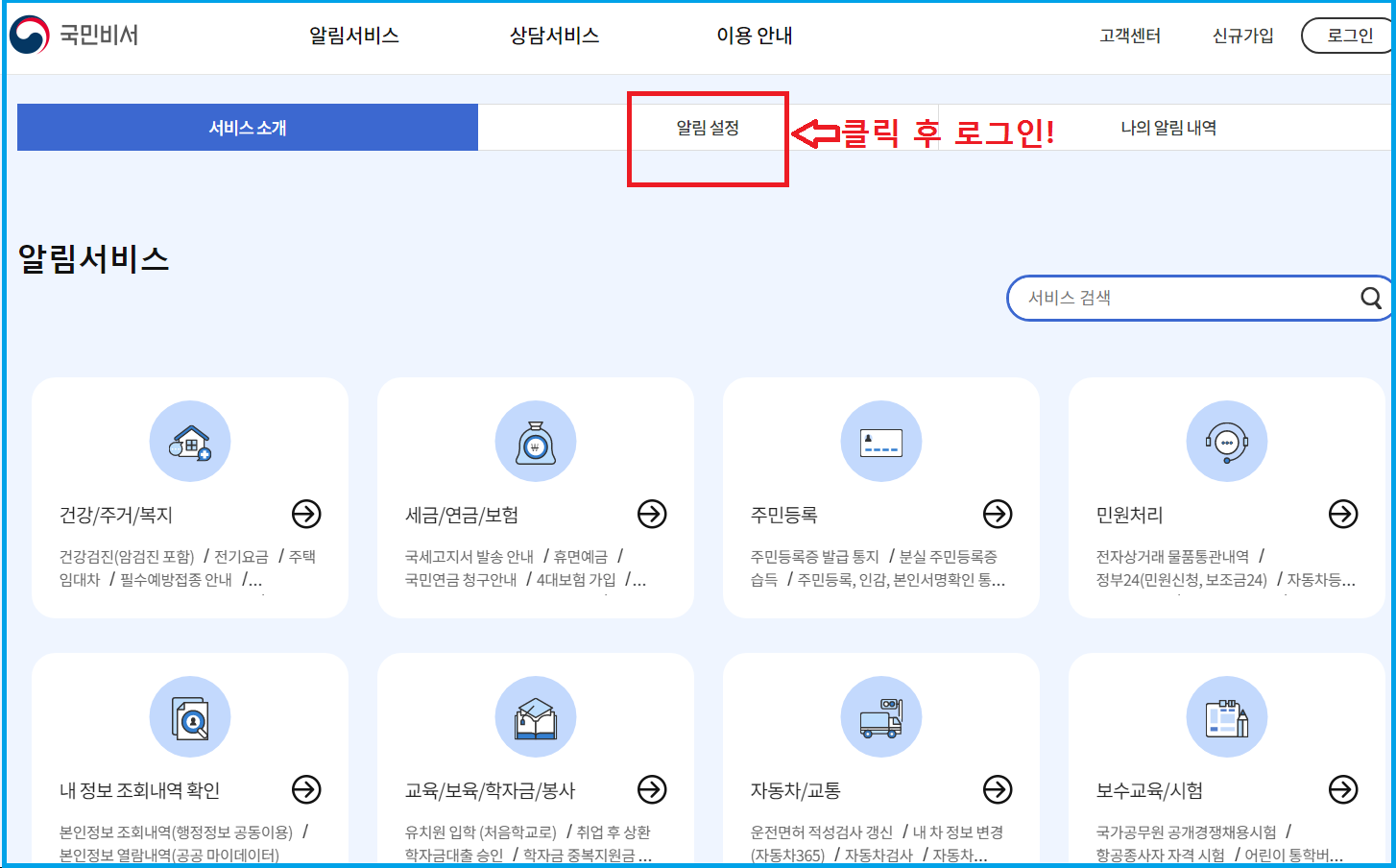Open the 신규가입 link
The image size is (1396, 868).
[x=1240, y=35]
